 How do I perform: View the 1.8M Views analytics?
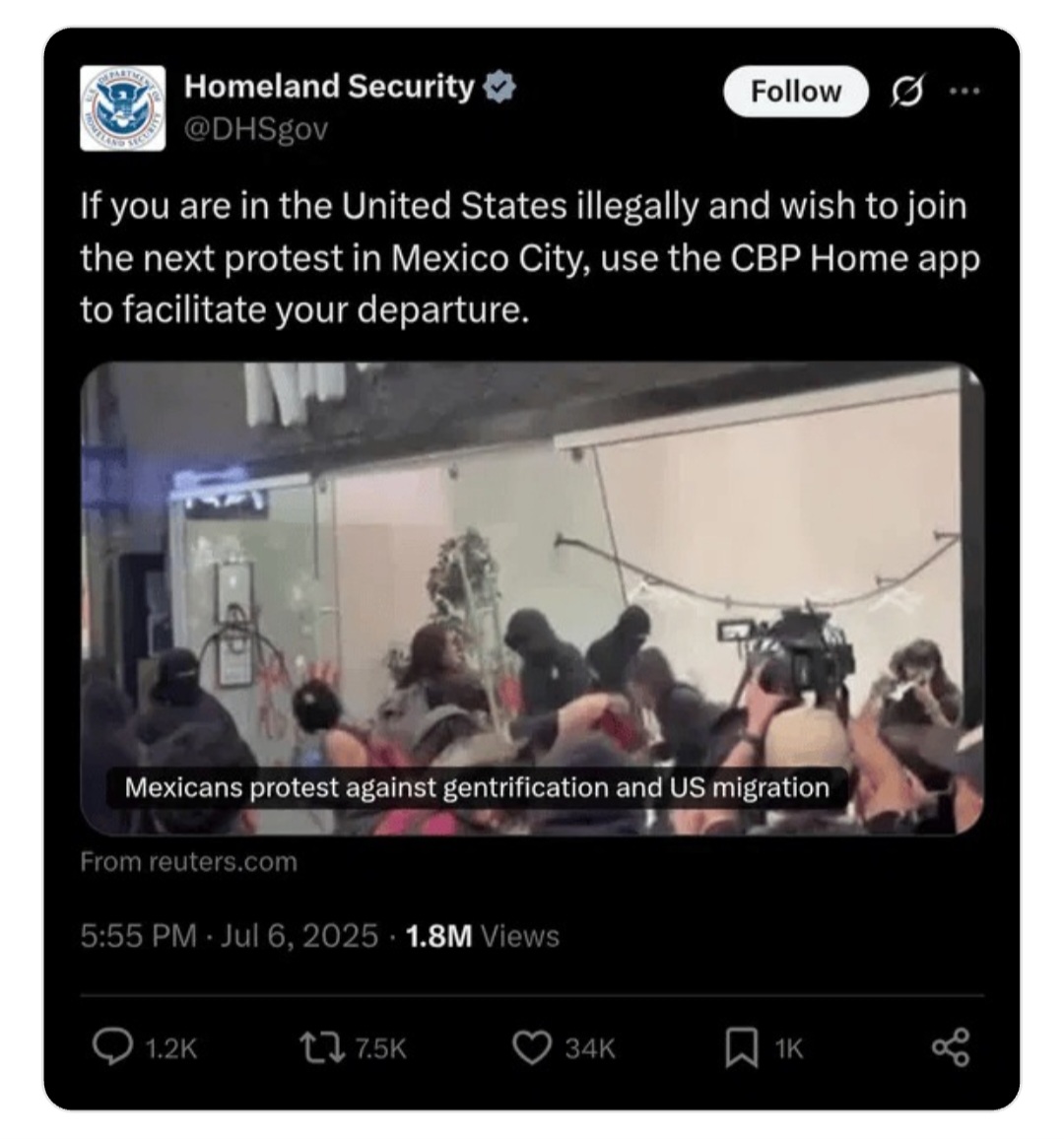(482, 936)
